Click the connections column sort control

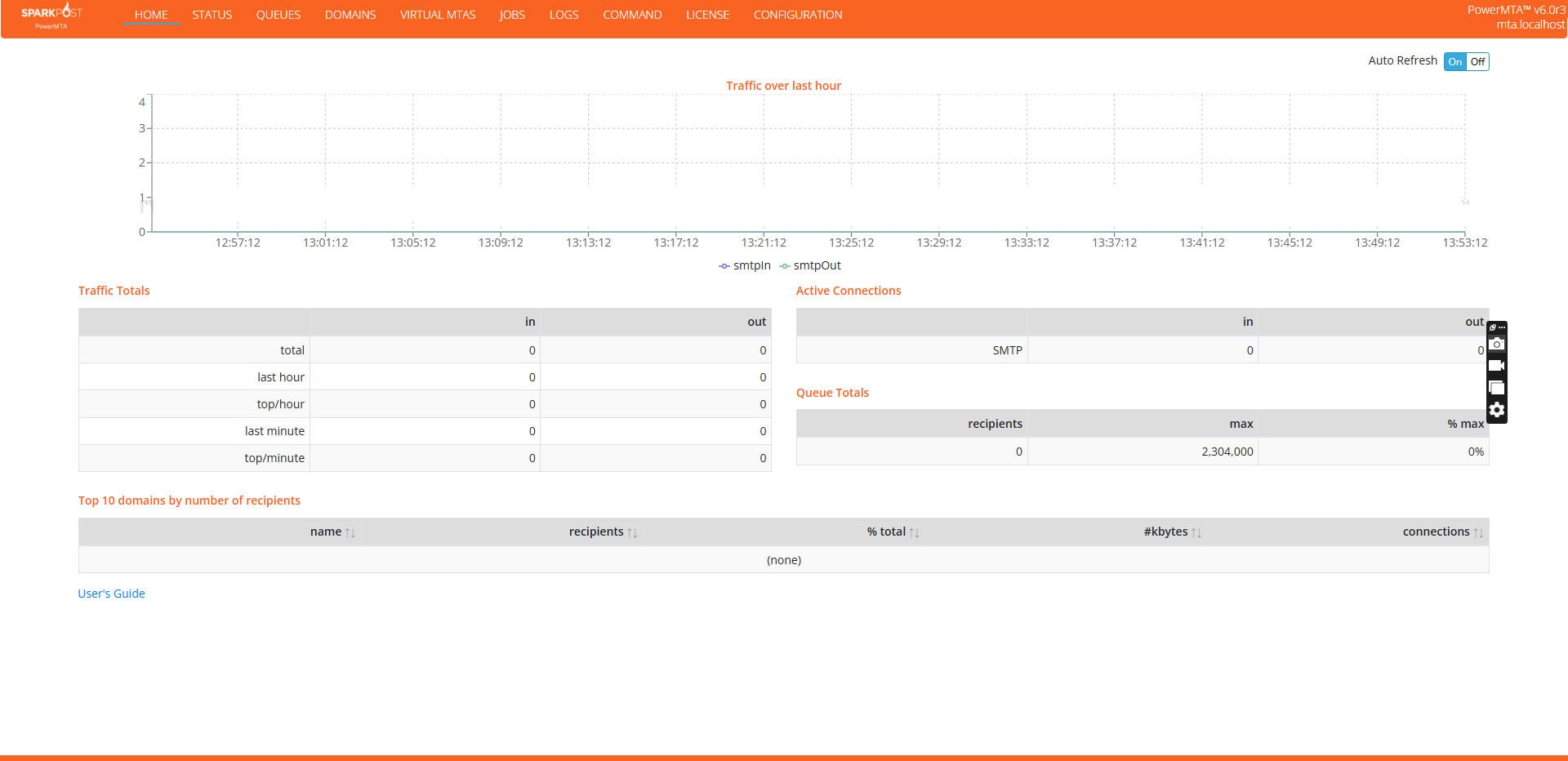(x=1480, y=532)
